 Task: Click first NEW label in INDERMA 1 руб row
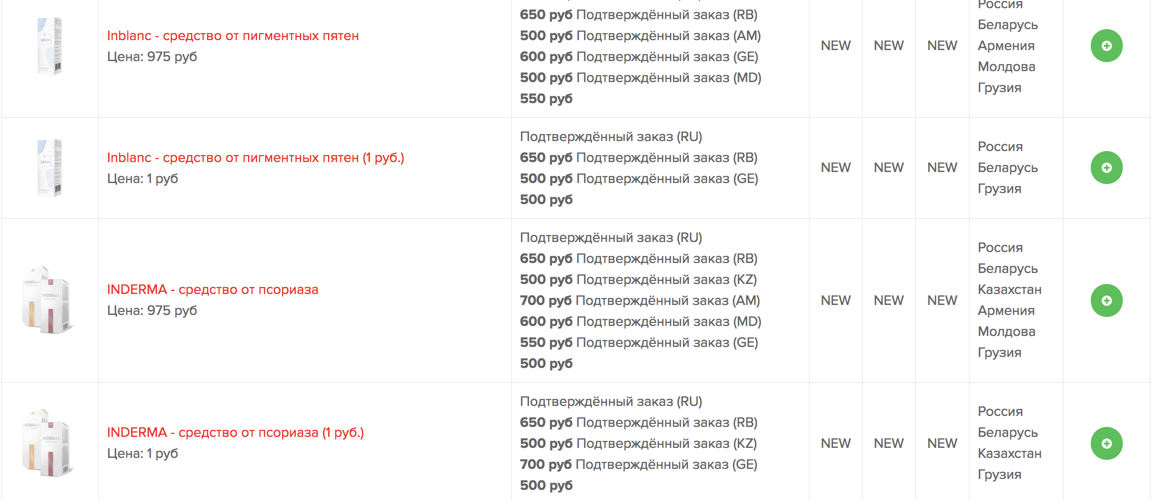point(836,444)
